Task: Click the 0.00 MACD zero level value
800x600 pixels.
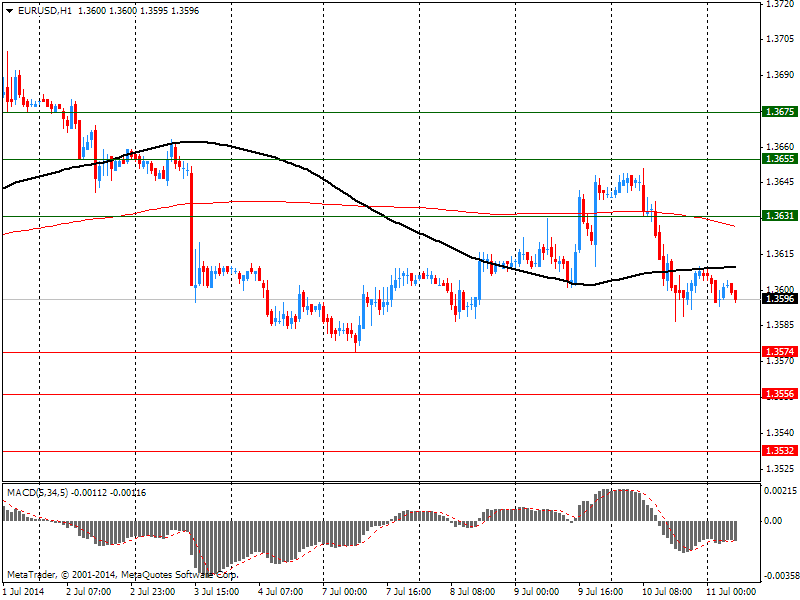Action: [x=773, y=520]
